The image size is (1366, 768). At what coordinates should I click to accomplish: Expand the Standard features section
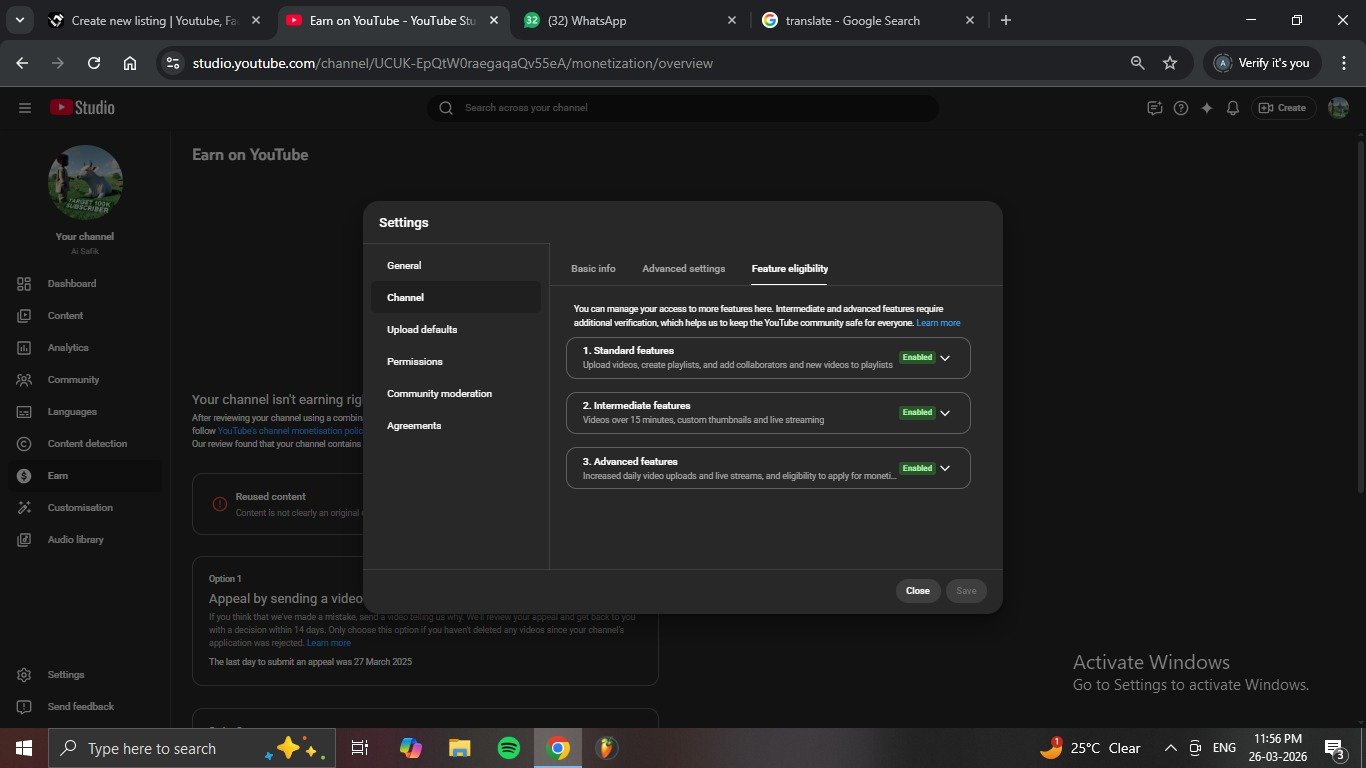pos(945,358)
